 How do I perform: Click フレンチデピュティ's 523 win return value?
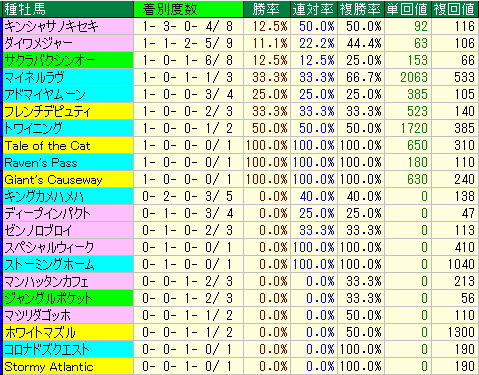point(417,111)
